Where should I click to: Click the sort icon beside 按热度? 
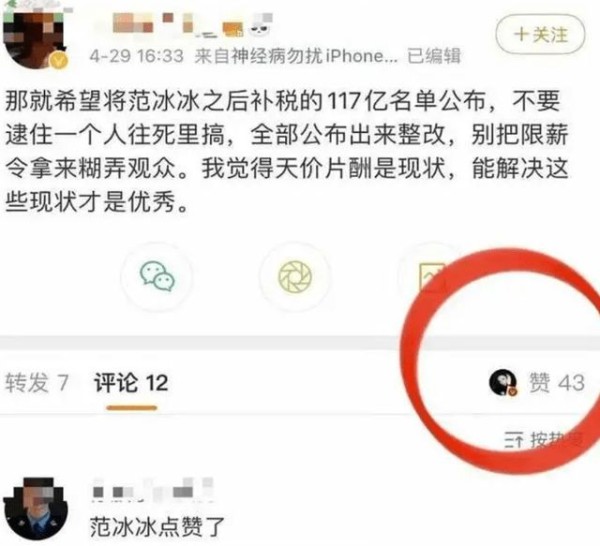coord(514,440)
